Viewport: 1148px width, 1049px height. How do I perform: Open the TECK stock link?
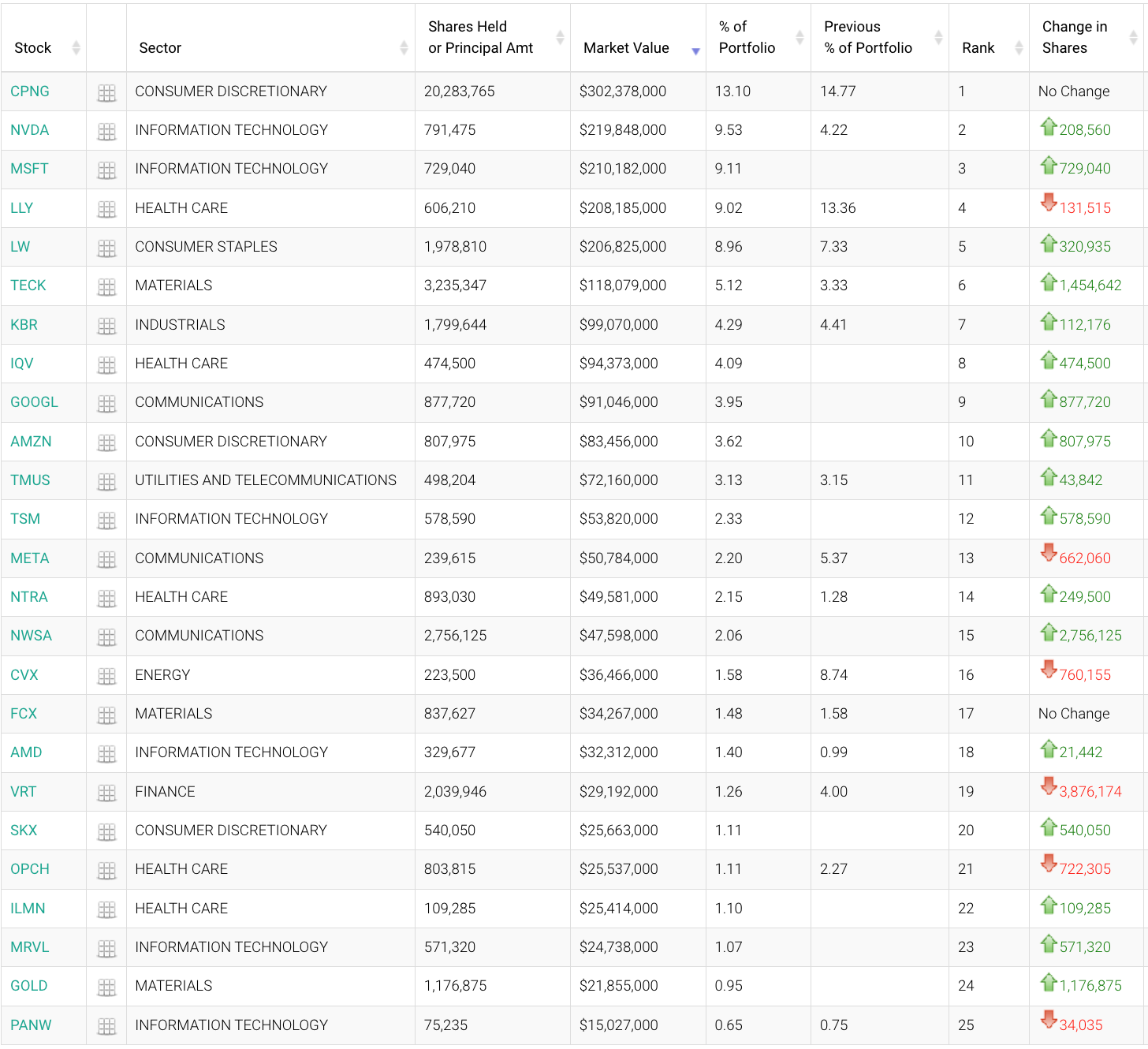click(28, 286)
